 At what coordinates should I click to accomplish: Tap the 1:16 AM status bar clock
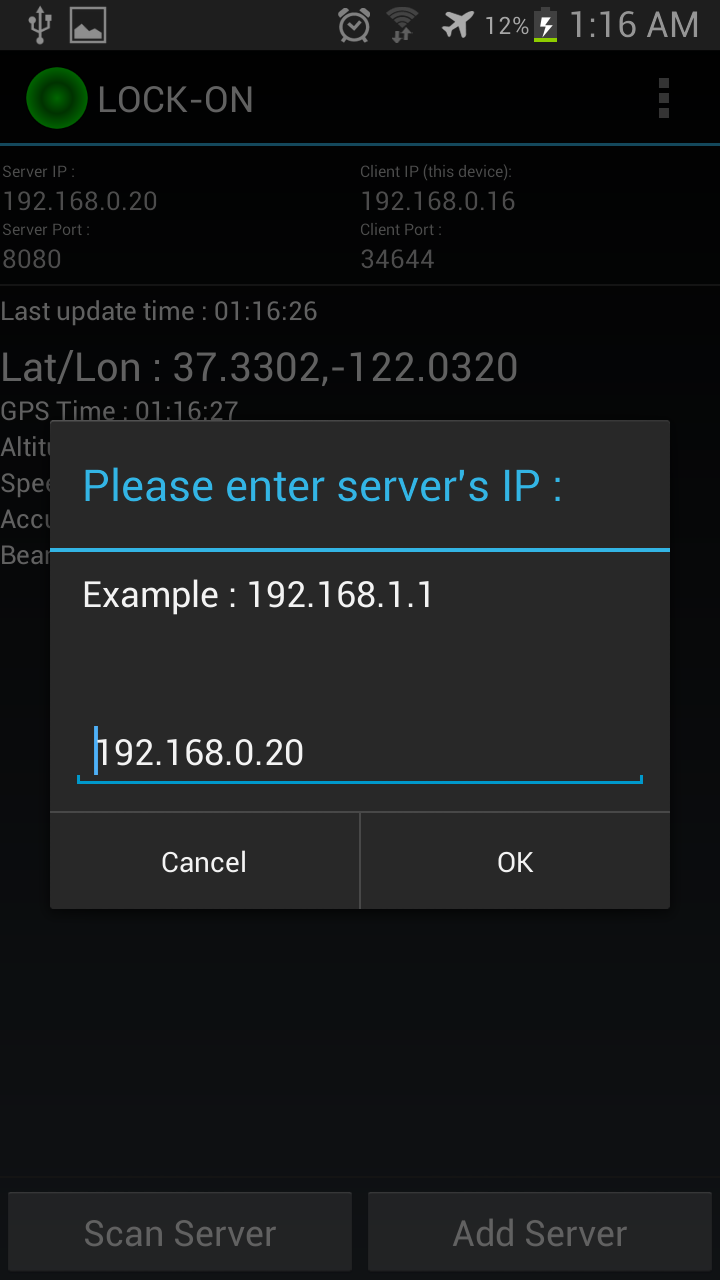pyautogui.click(x=634, y=25)
